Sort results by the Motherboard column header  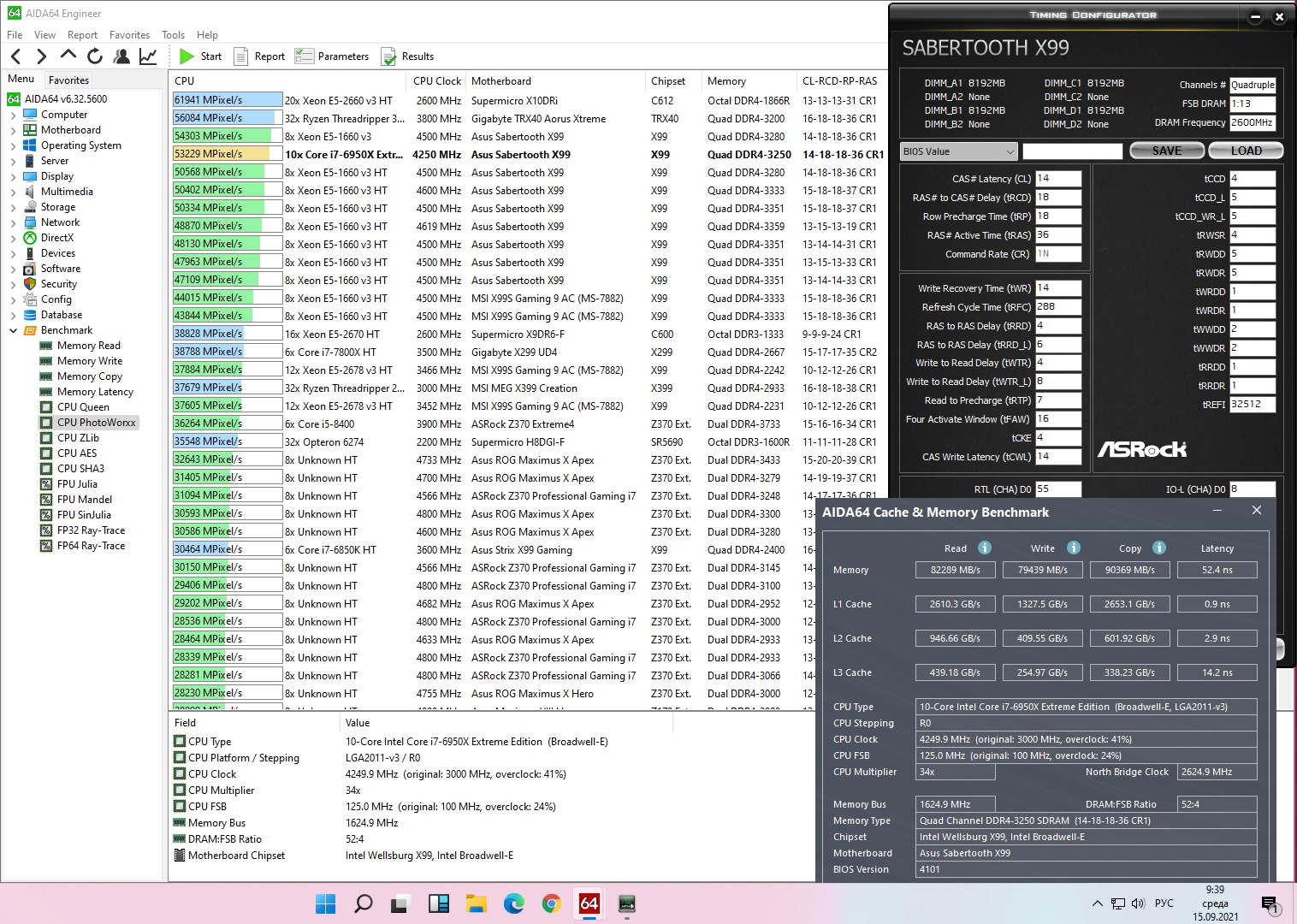point(556,81)
